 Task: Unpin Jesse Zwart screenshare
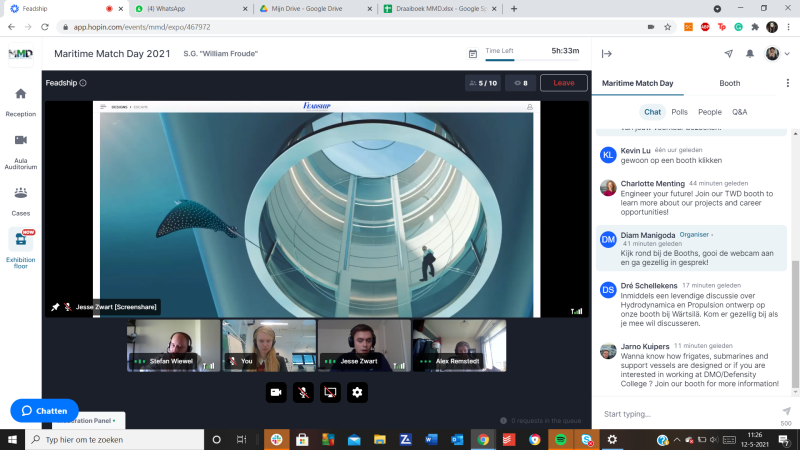click(x=55, y=307)
